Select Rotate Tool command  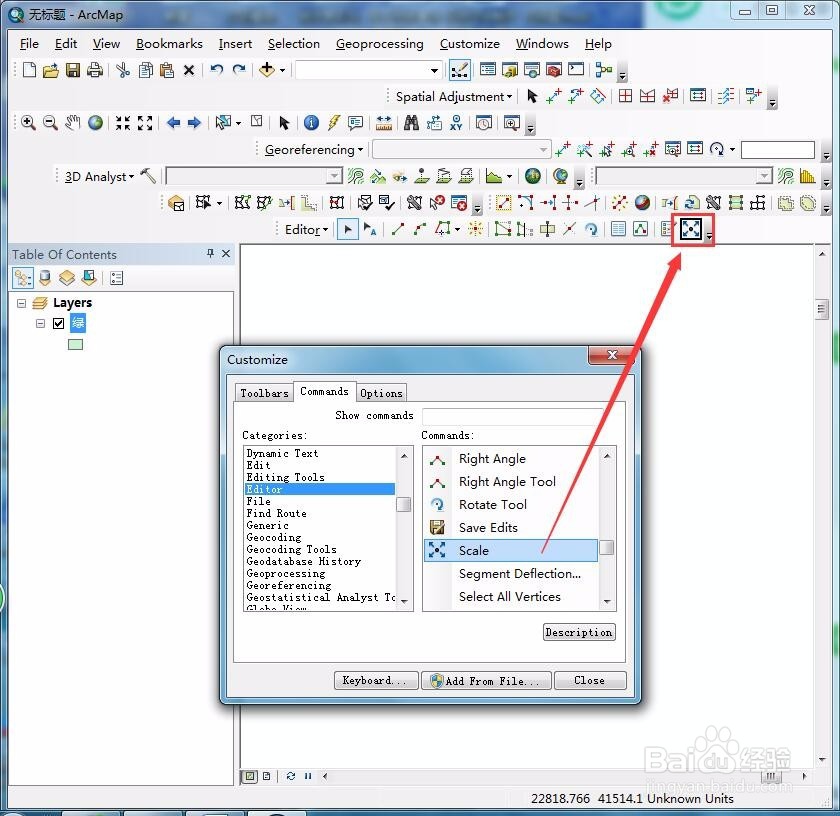(x=511, y=504)
